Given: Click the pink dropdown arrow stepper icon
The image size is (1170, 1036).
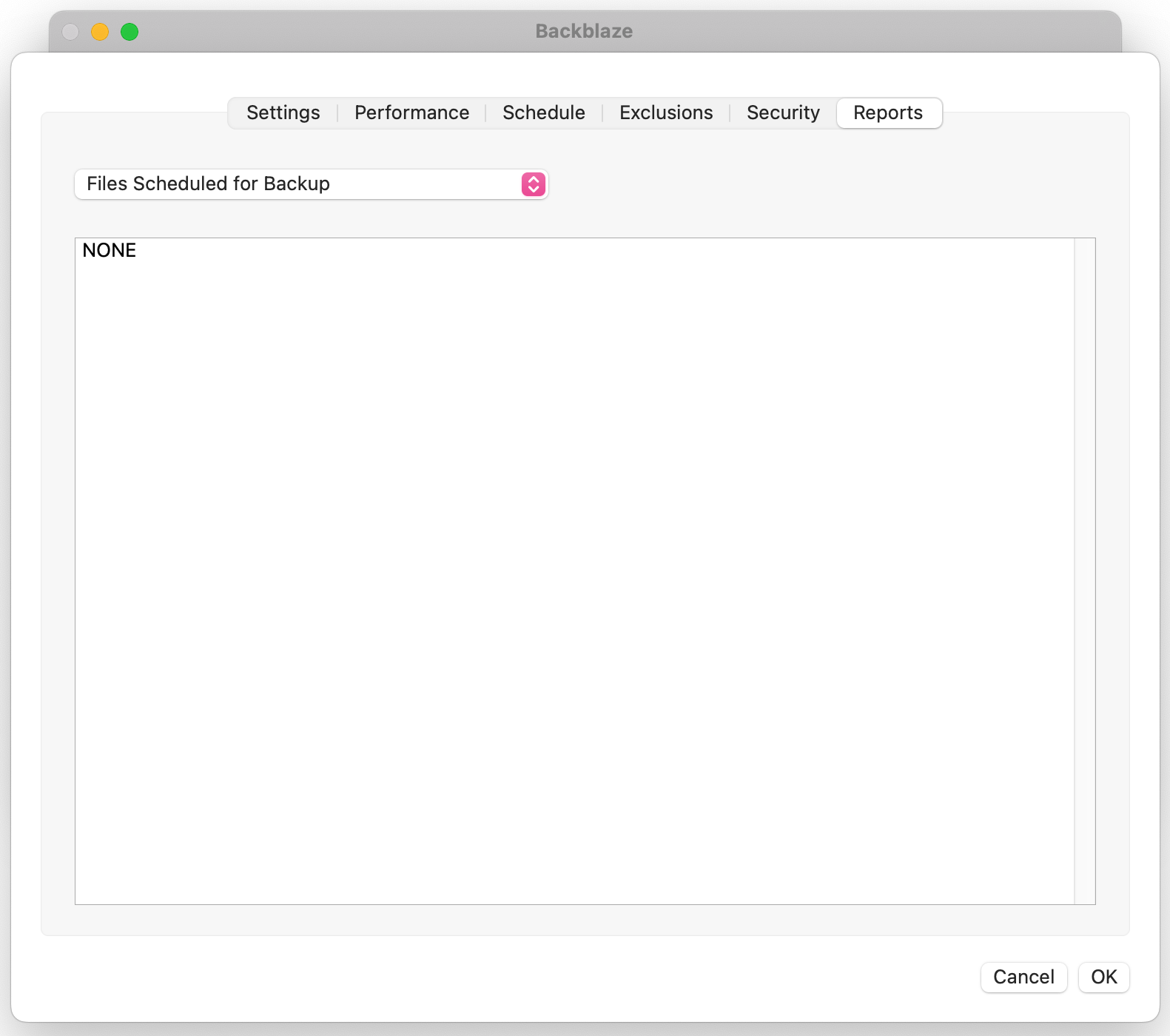Looking at the screenshot, I should click(533, 184).
